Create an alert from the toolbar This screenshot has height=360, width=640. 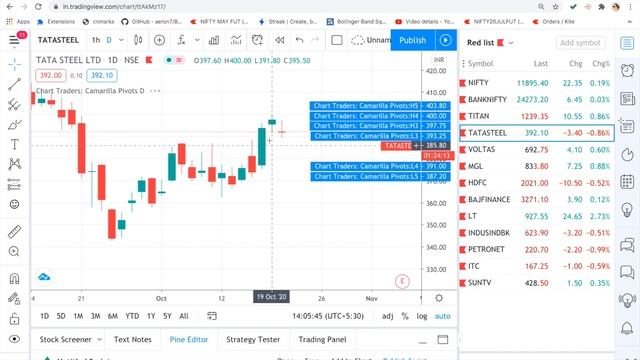pyautogui.click(x=258, y=40)
